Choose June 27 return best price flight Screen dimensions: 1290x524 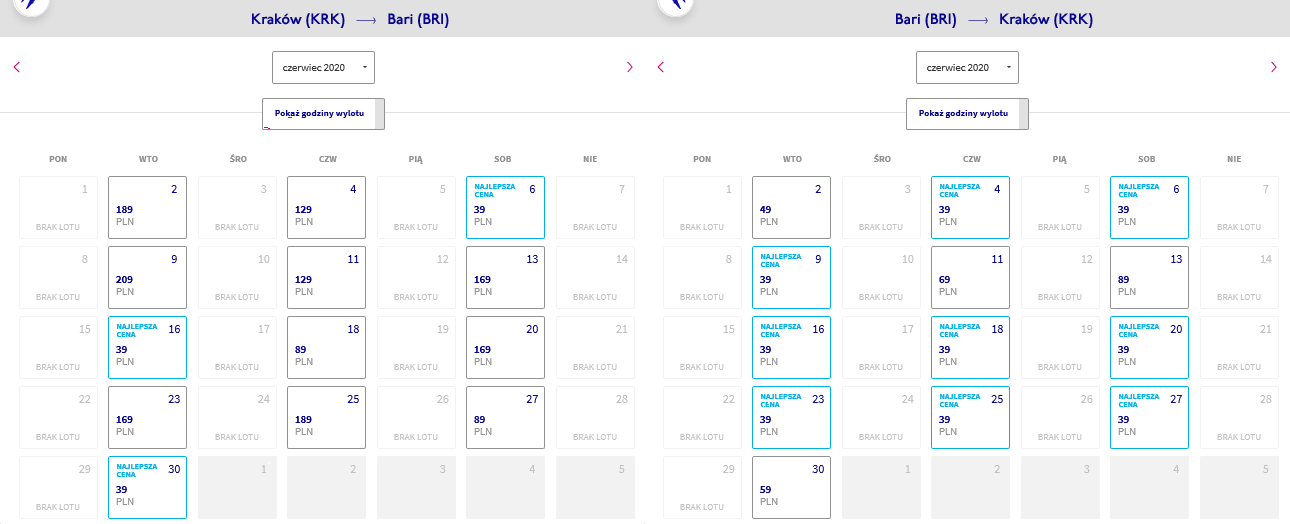pos(1149,417)
